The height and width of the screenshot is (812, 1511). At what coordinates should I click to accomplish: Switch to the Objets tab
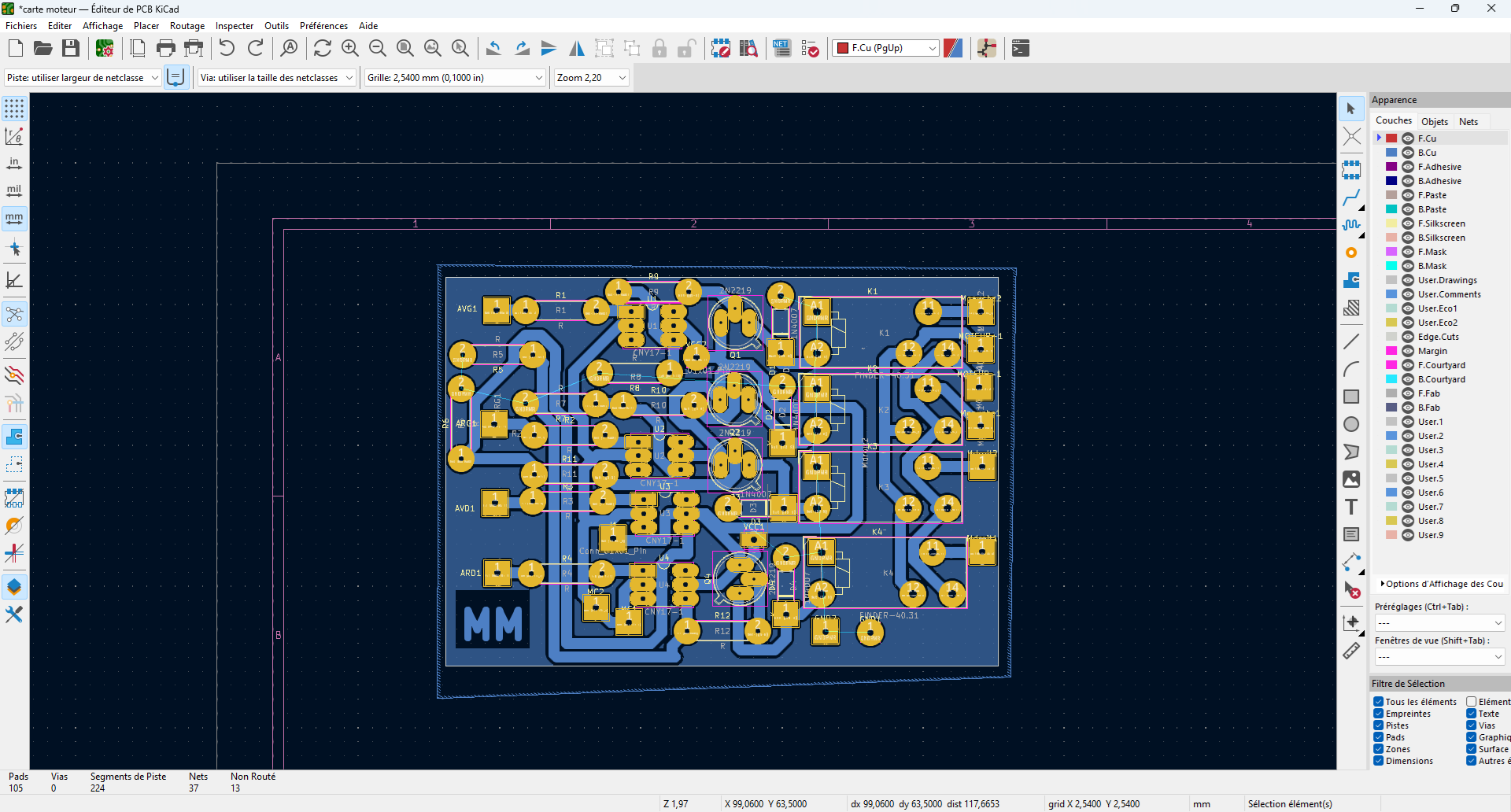point(1434,121)
